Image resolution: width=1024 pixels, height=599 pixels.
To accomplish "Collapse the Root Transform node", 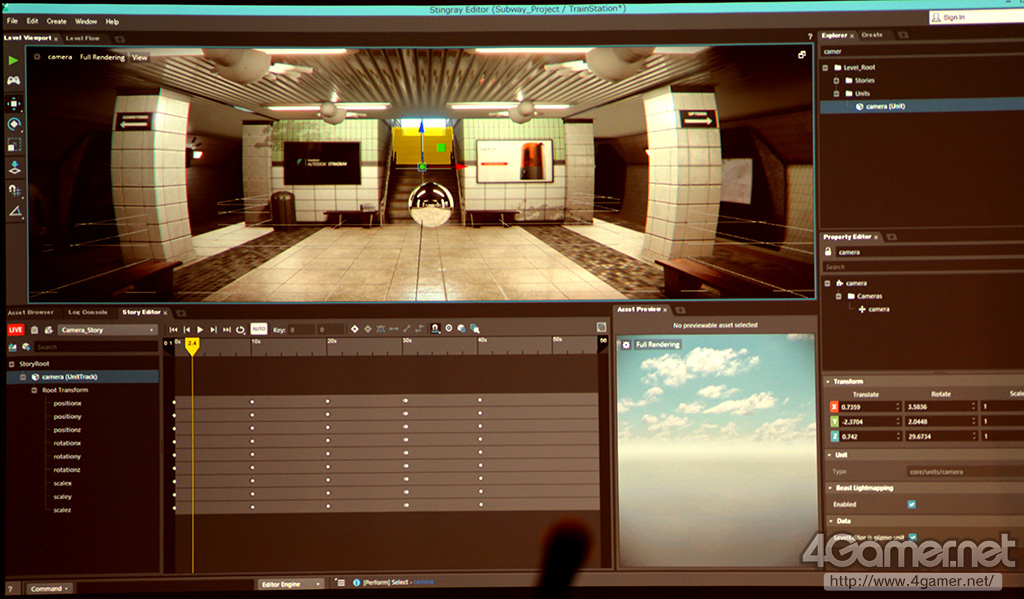I will [35, 390].
